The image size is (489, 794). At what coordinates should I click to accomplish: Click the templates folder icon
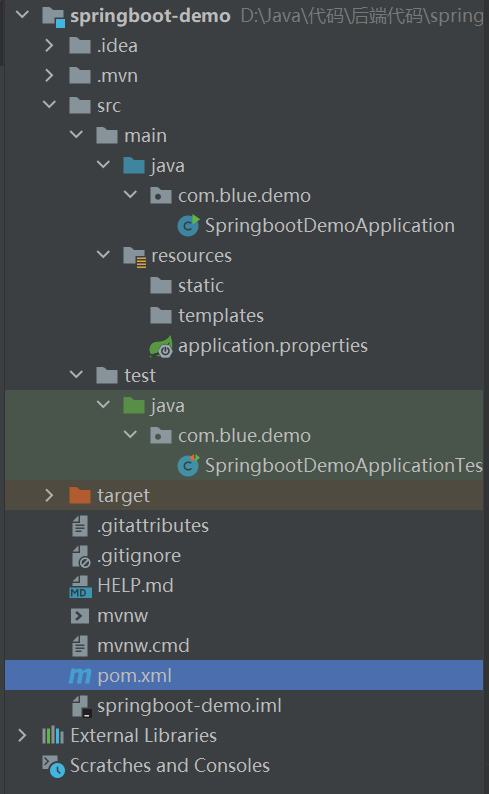(x=160, y=315)
